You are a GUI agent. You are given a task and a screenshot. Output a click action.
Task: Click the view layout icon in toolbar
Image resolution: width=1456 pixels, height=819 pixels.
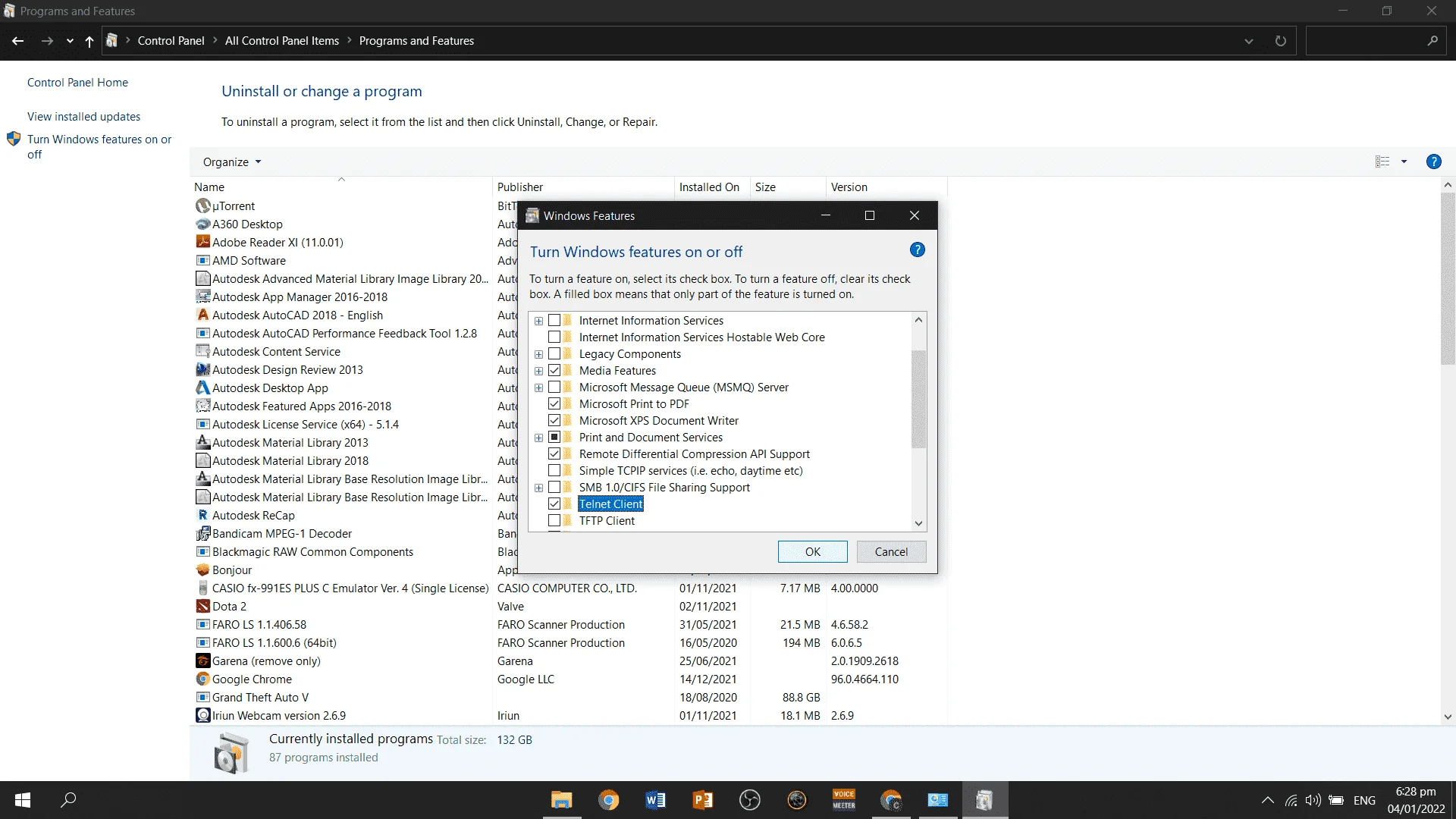pos(1382,162)
